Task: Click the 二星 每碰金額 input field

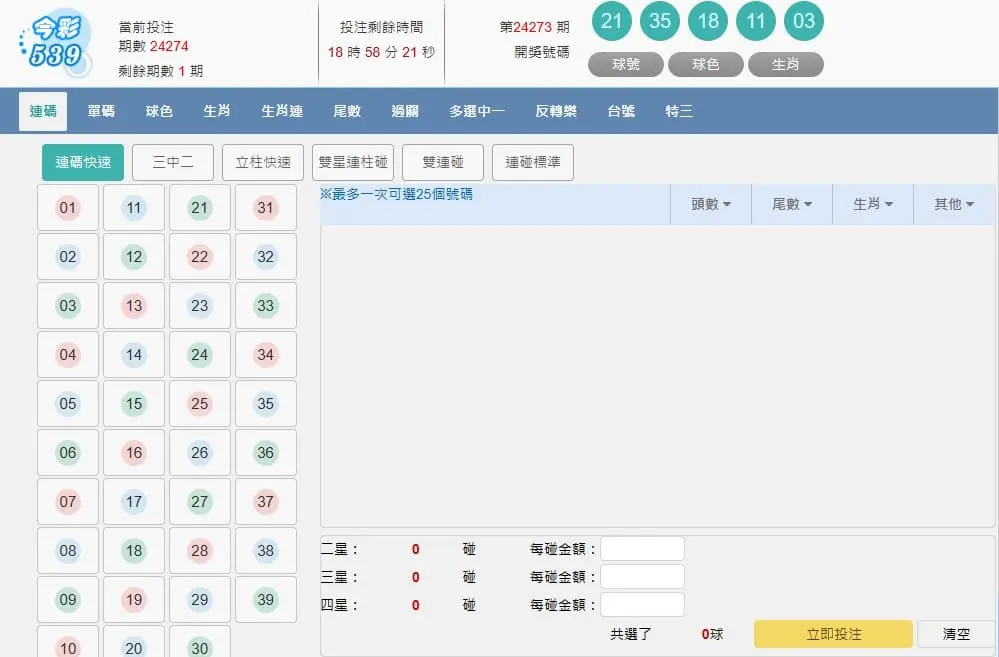Action: 642,548
